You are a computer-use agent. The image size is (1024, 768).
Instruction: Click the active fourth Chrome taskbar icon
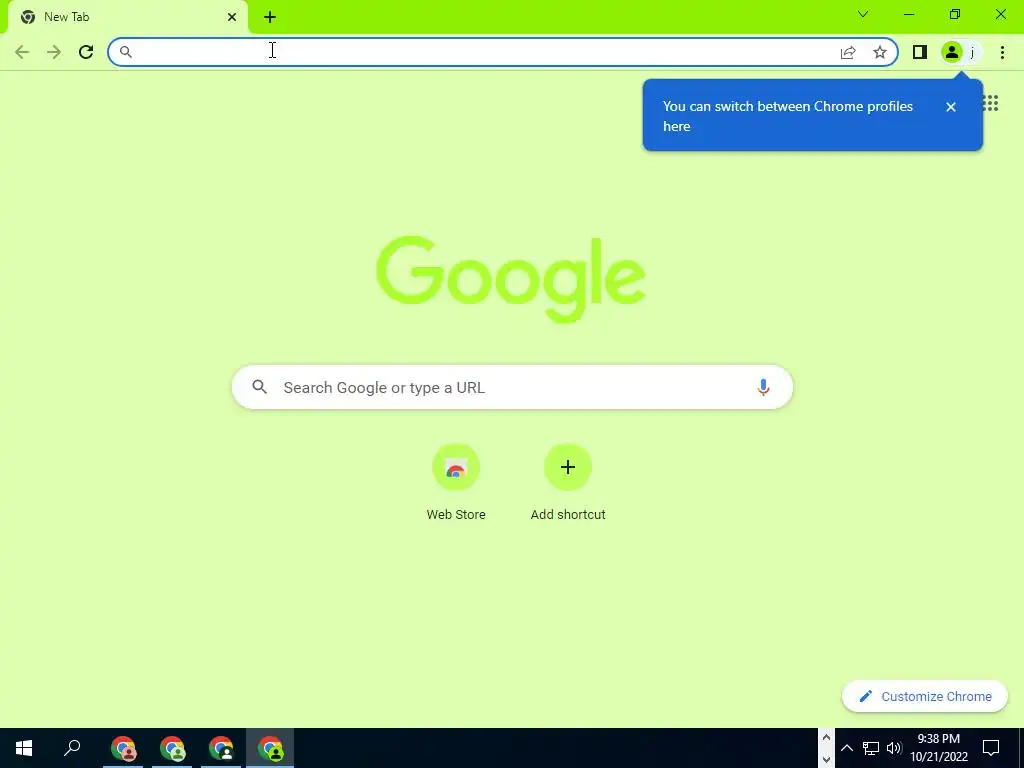tap(270, 748)
